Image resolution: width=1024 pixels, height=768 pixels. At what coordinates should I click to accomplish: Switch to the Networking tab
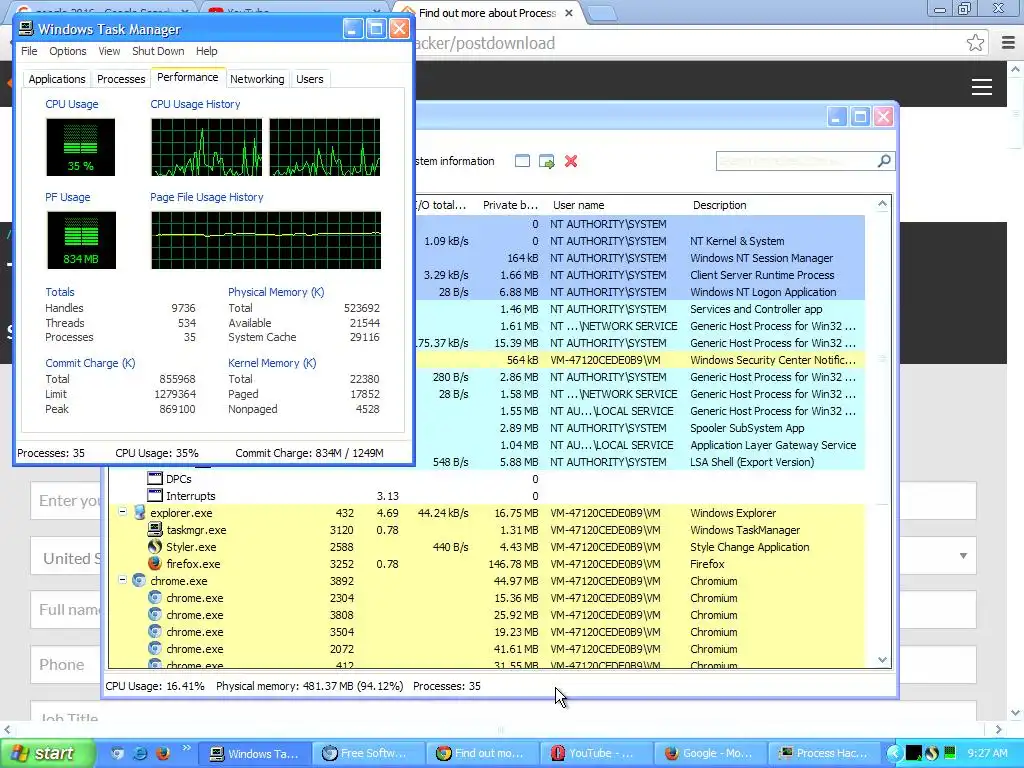[x=257, y=78]
